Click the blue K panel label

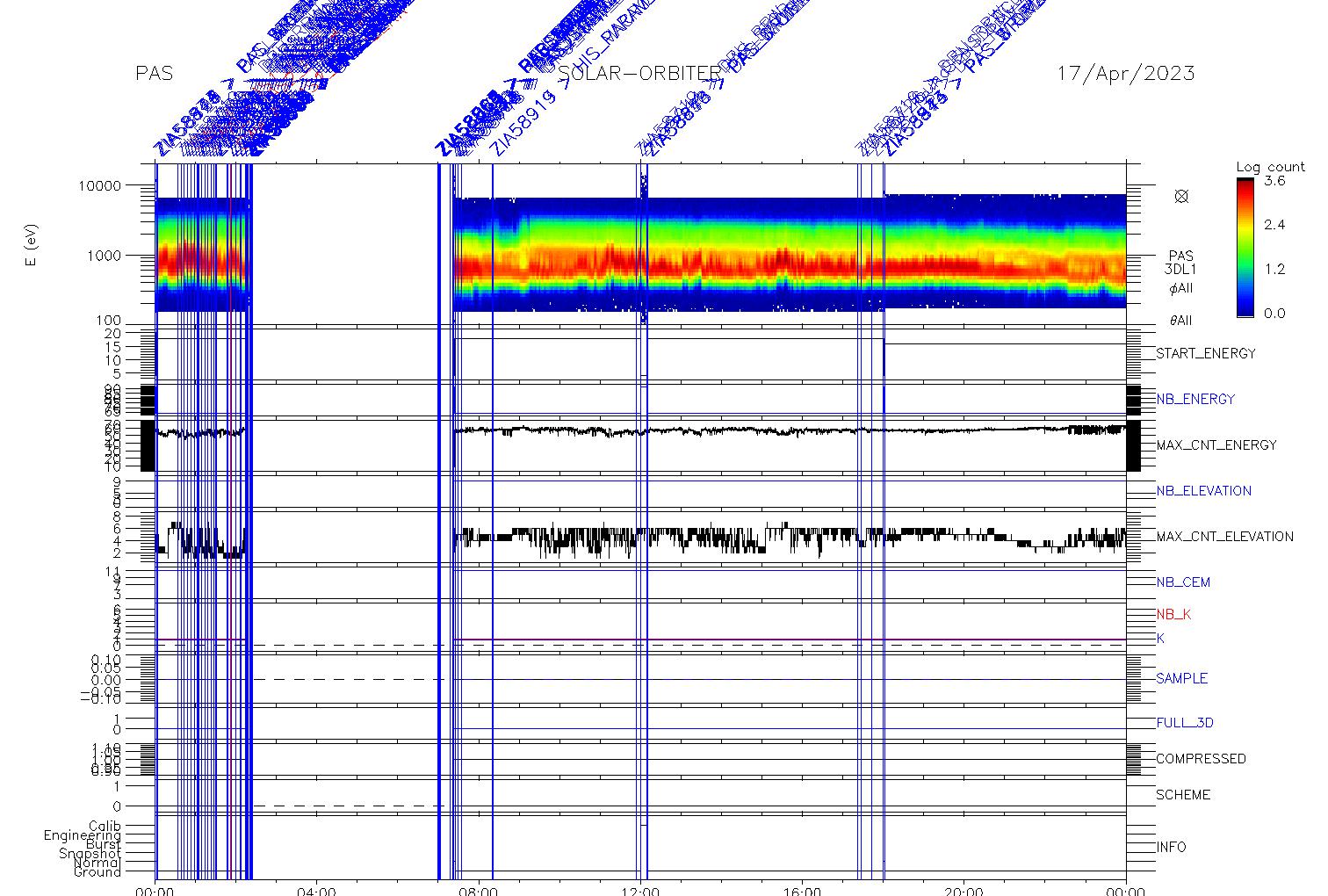pos(1160,639)
